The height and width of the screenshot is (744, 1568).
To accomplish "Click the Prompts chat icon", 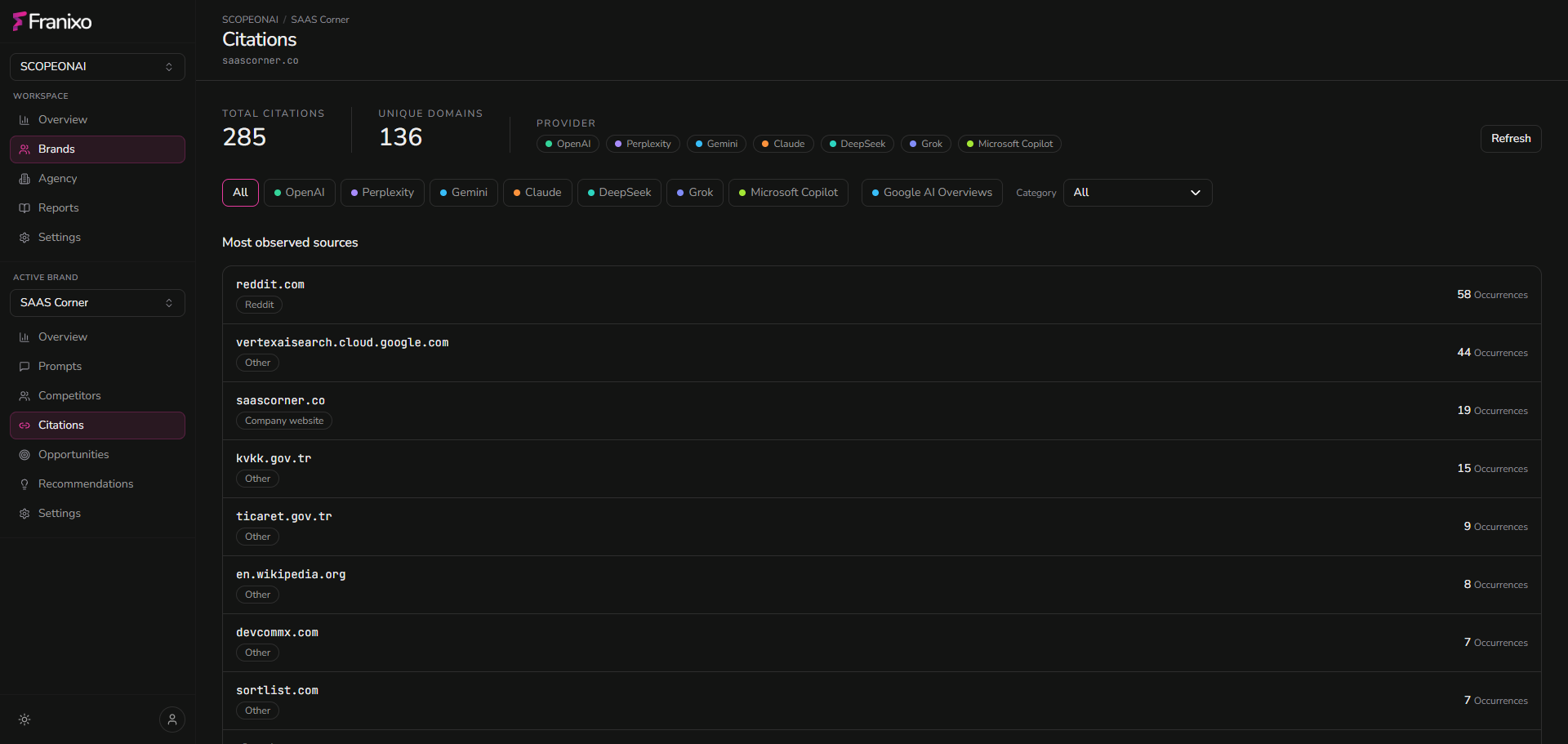I will coord(24,367).
